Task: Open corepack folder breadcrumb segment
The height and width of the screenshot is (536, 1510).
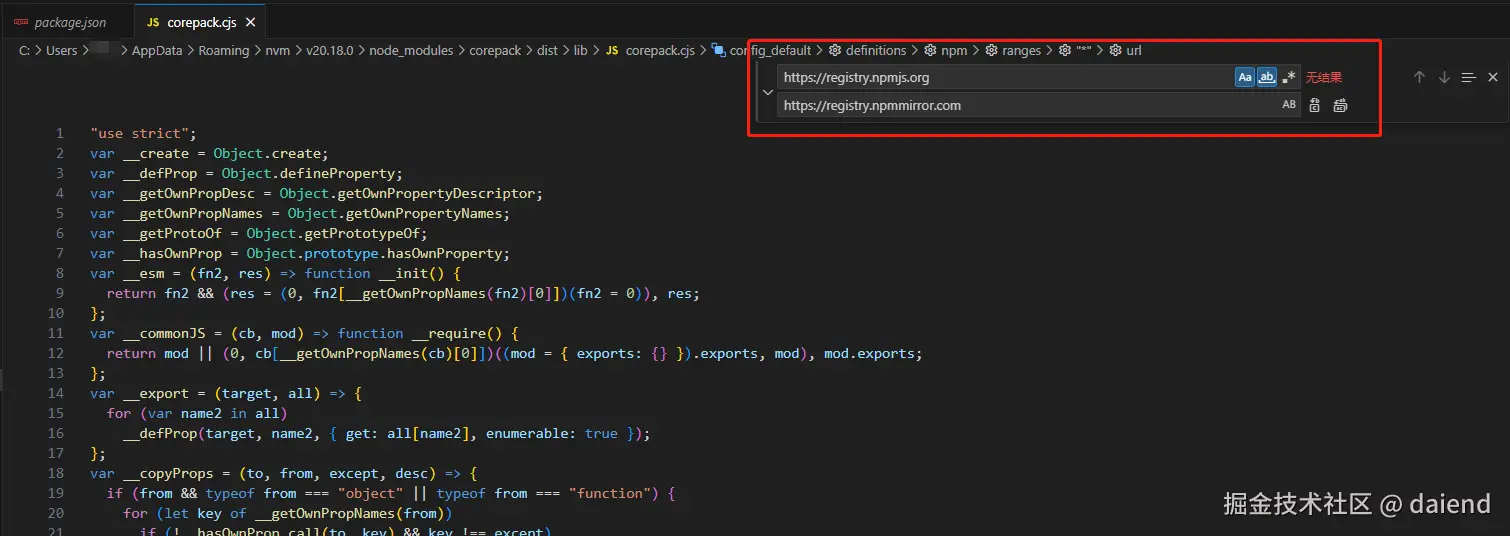Action: pos(495,50)
